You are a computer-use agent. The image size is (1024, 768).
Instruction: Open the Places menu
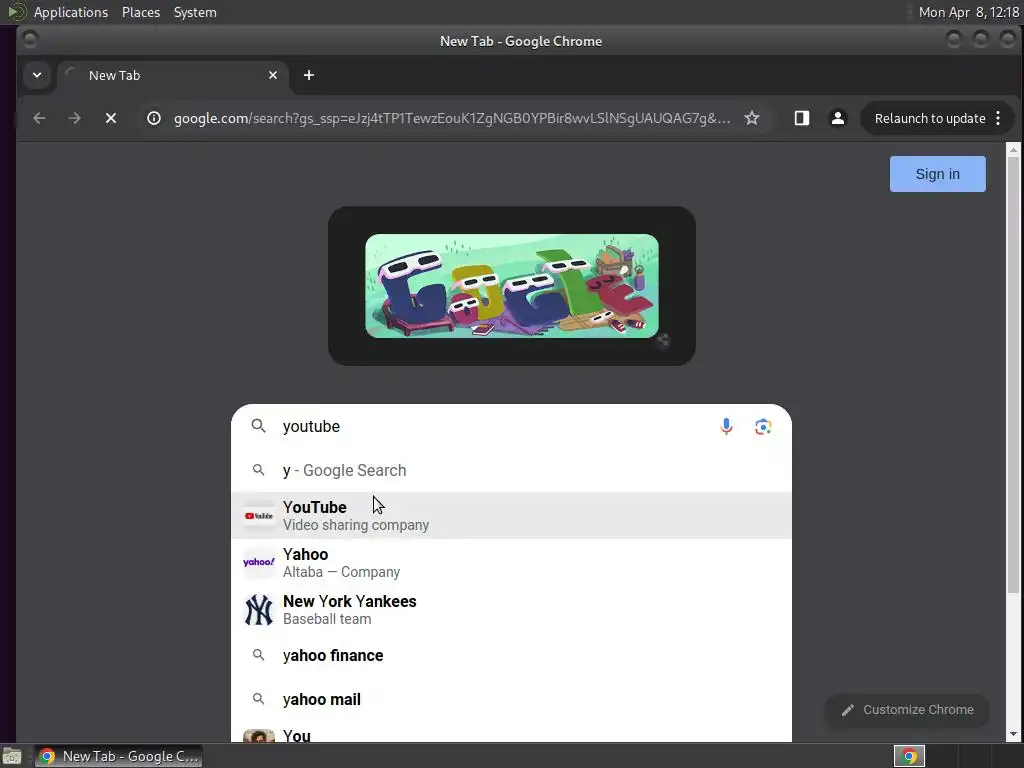click(141, 12)
